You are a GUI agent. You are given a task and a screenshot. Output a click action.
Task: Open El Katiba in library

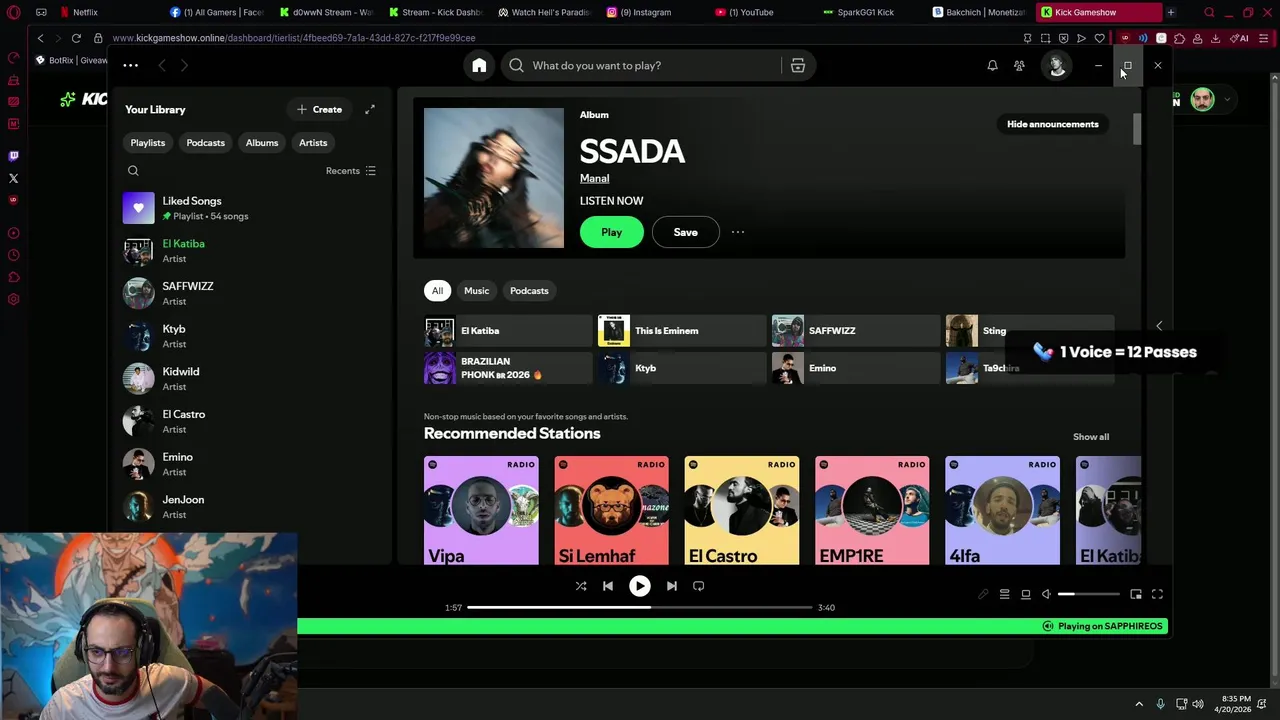click(250, 251)
